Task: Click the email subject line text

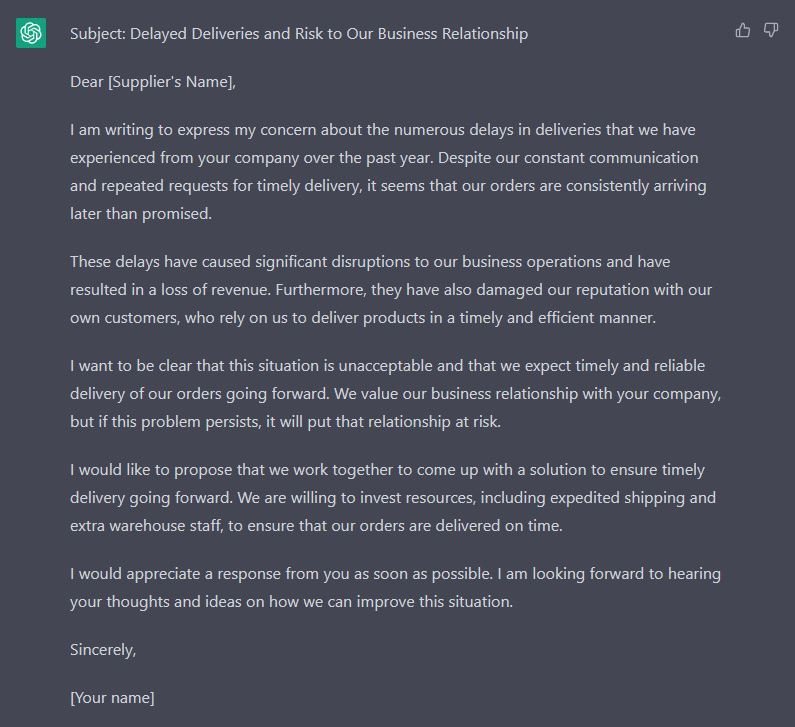Action: [299, 34]
